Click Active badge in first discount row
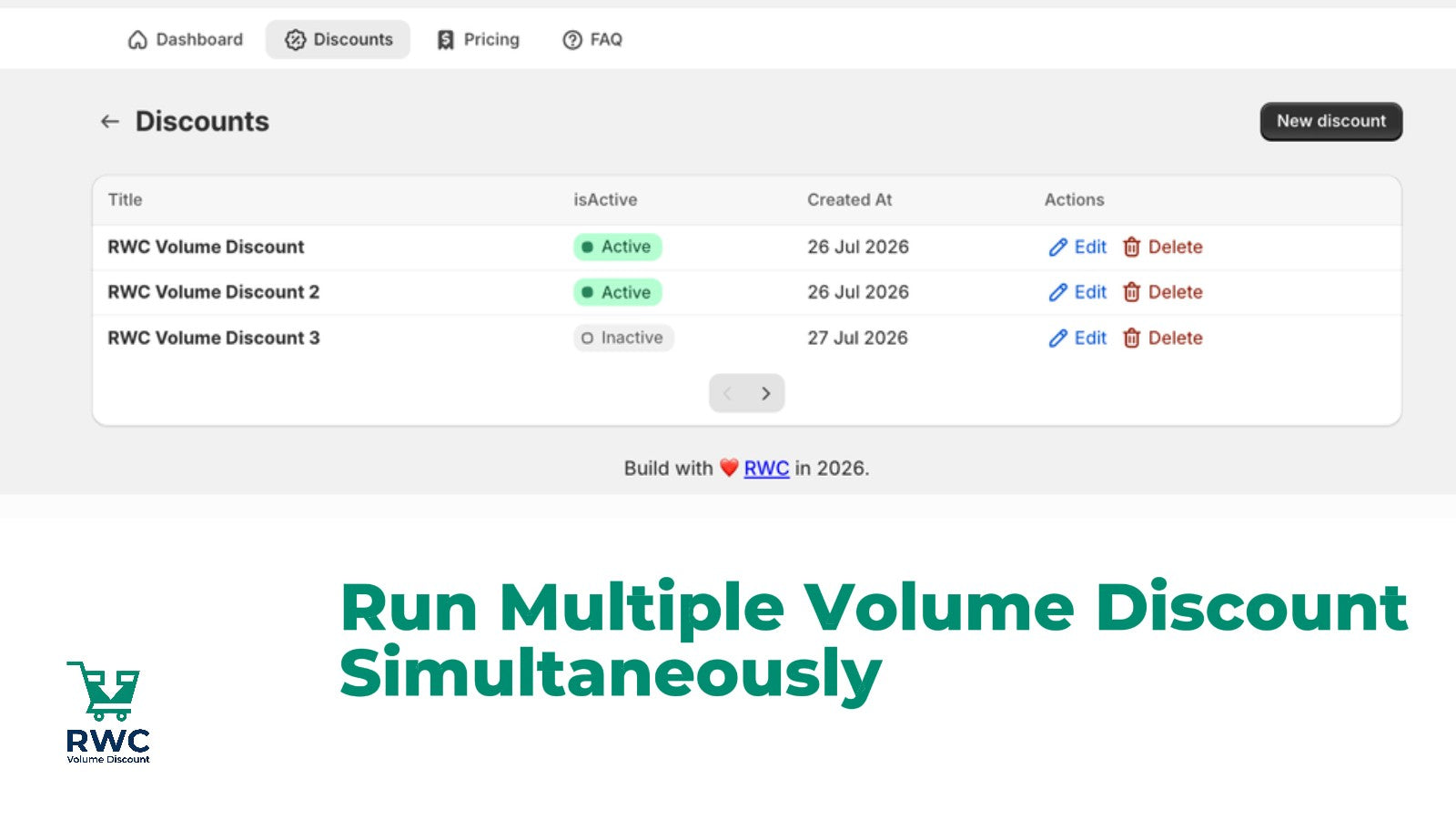Viewport: 1456px width, 819px height. pyautogui.click(x=618, y=247)
